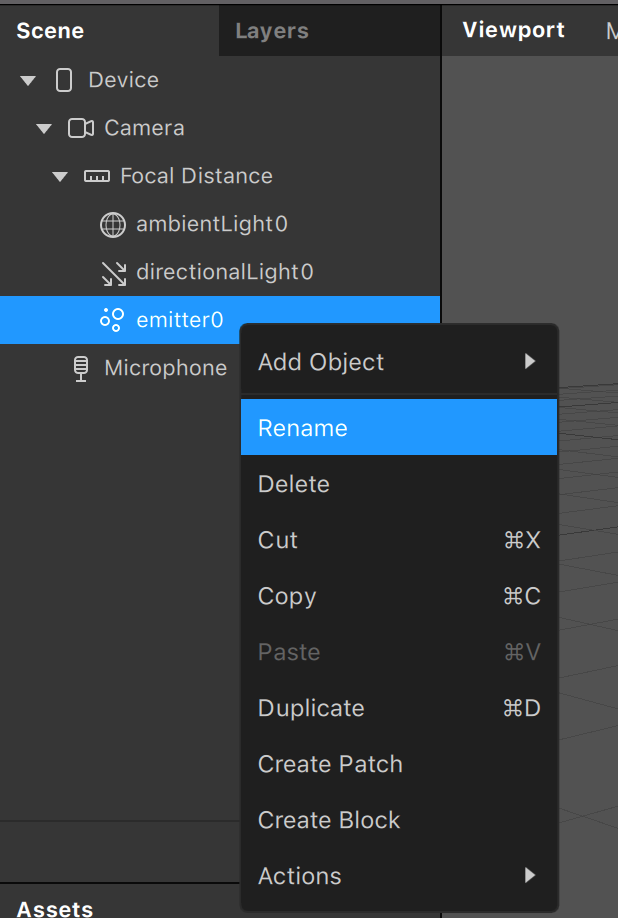Click the emitter0 particle icon

112,320
